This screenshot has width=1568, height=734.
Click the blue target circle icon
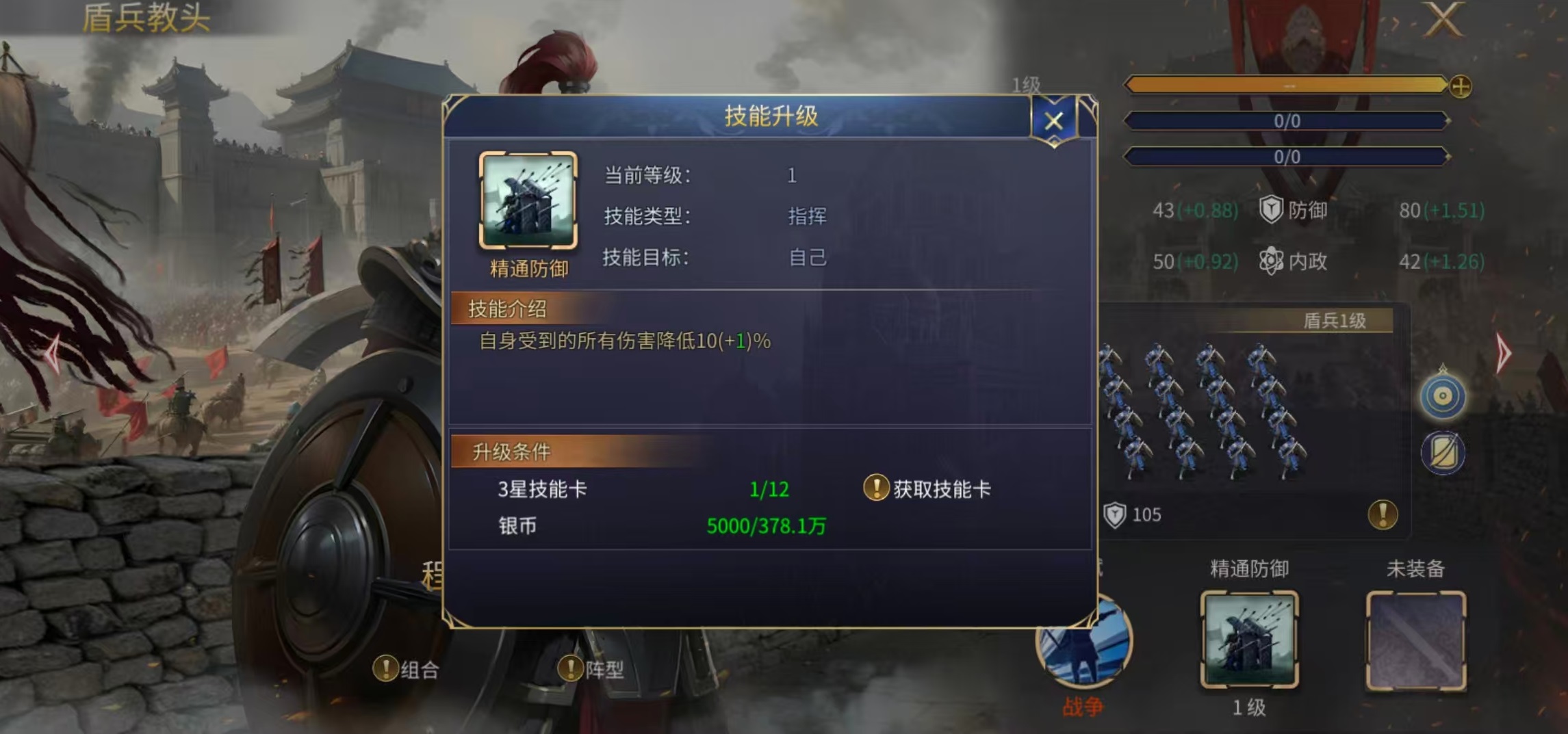[x=1443, y=395]
